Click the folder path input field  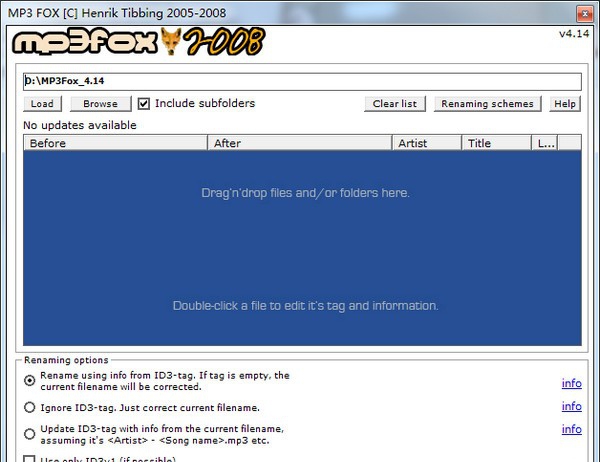click(302, 82)
